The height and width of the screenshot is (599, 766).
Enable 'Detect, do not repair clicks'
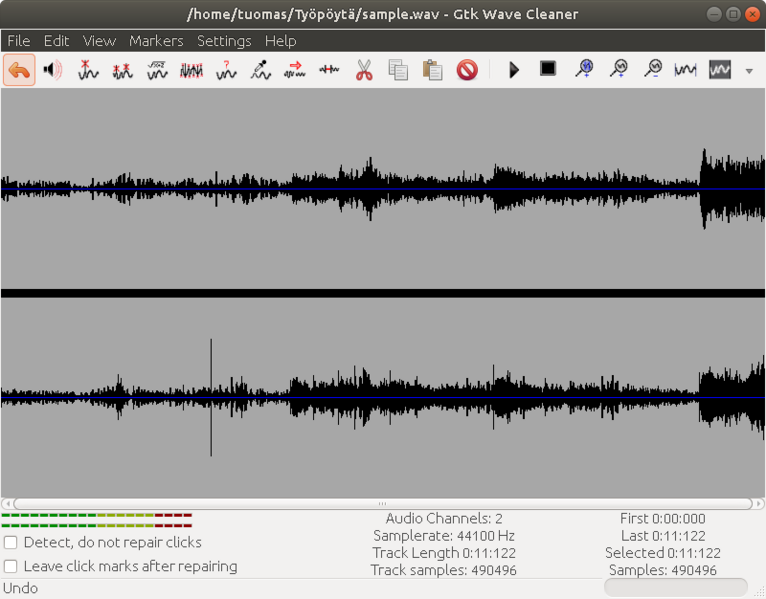pos(11,543)
